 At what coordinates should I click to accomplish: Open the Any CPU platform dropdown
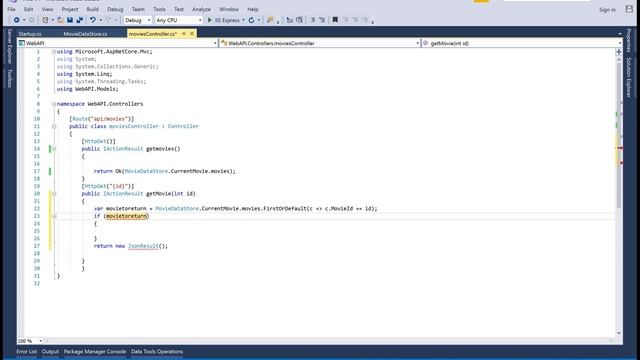pos(179,20)
